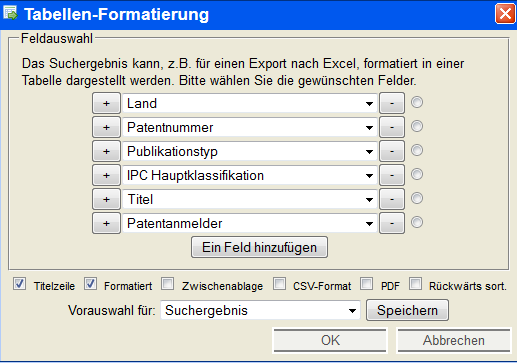Enable the CSV-Format checkbox
517x363 pixels.
coord(279,284)
